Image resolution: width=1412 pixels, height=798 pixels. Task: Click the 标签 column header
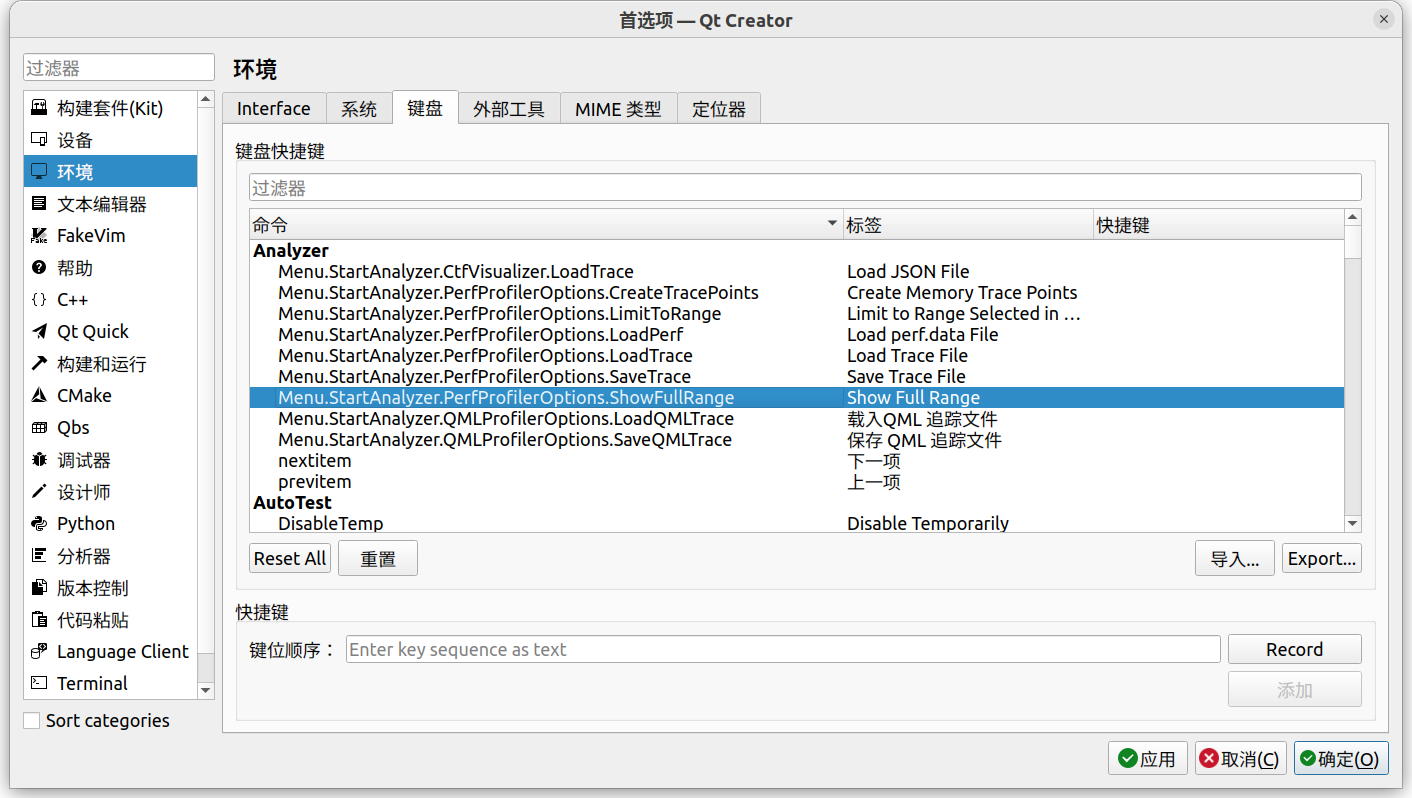[968, 225]
